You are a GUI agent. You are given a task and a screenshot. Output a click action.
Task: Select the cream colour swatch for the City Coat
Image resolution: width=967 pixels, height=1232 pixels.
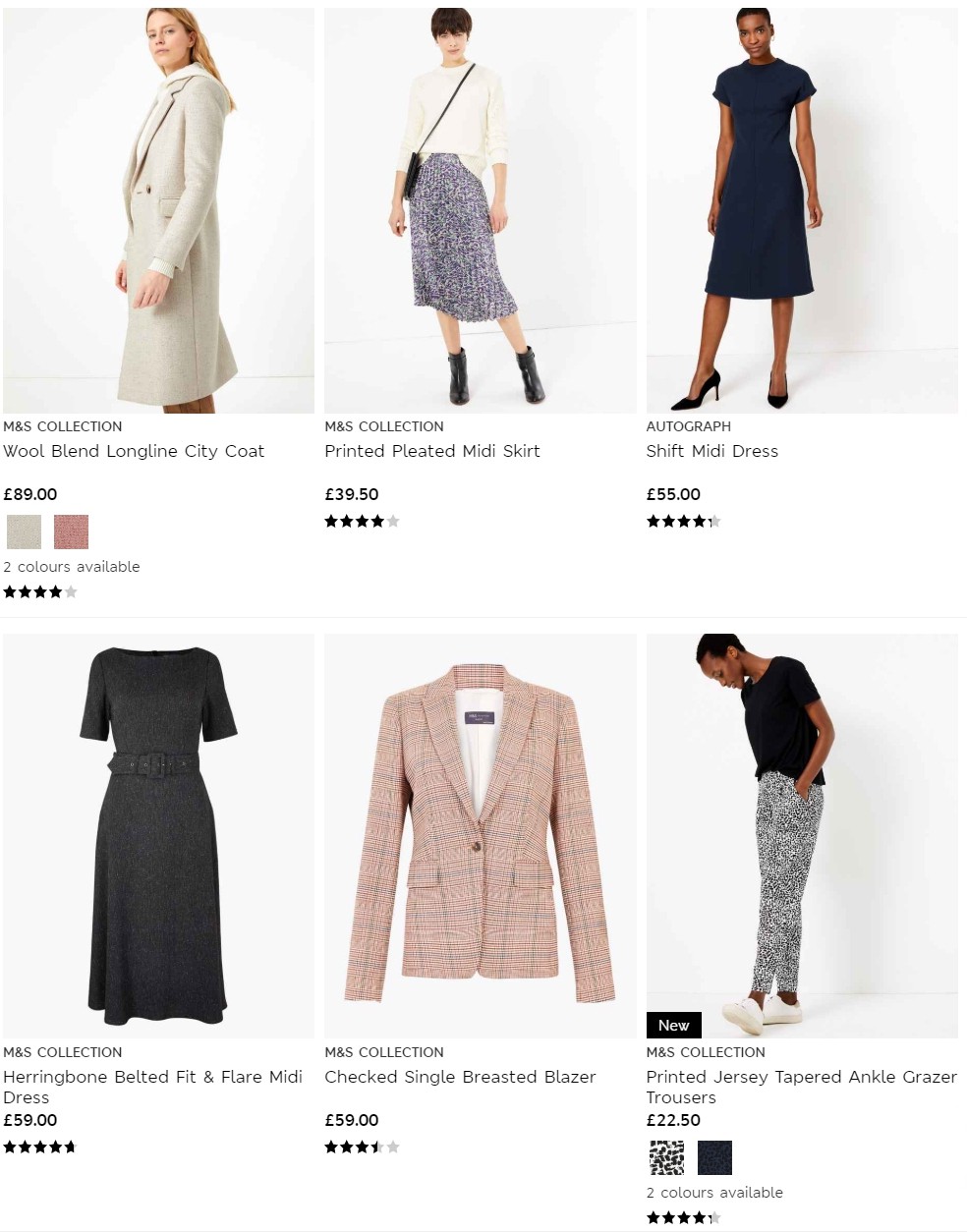23,532
